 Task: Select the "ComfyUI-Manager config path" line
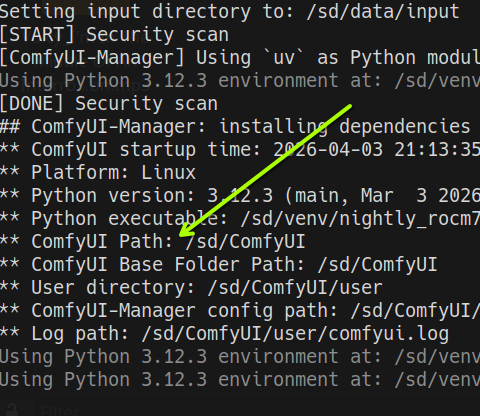(x=240, y=311)
